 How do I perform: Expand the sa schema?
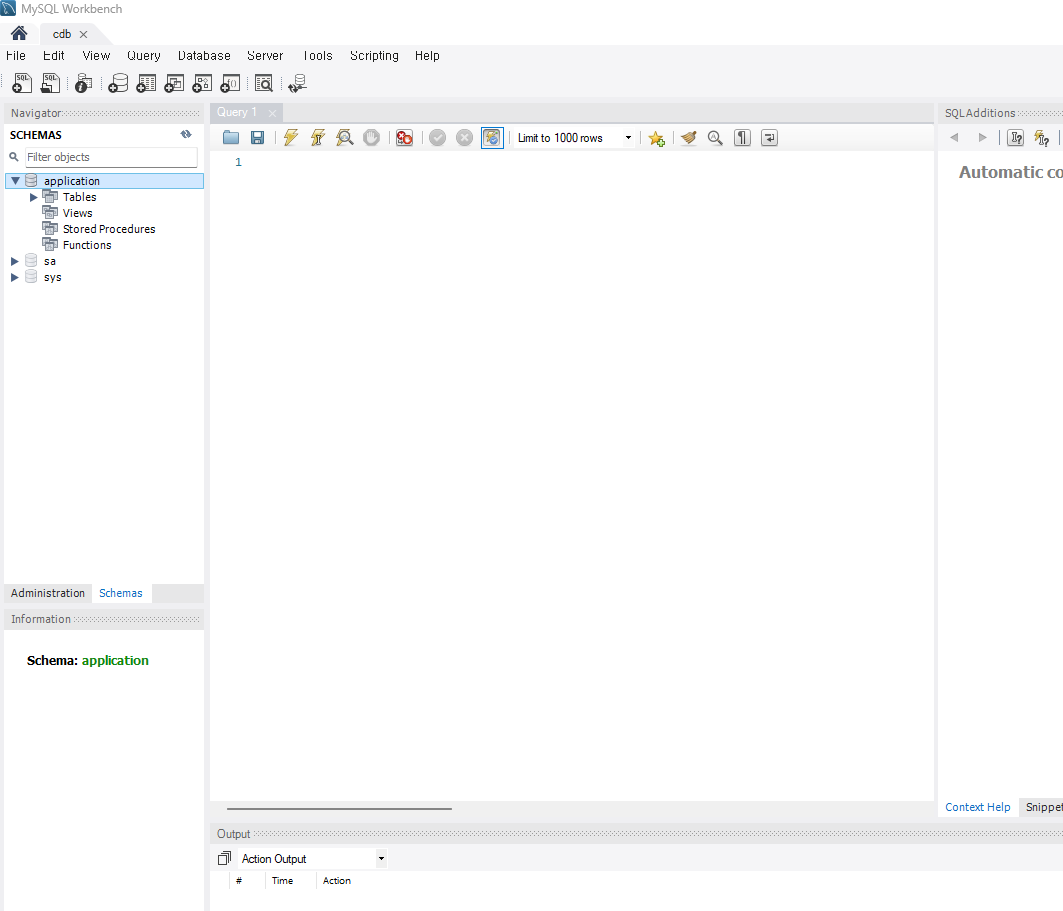click(15, 261)
